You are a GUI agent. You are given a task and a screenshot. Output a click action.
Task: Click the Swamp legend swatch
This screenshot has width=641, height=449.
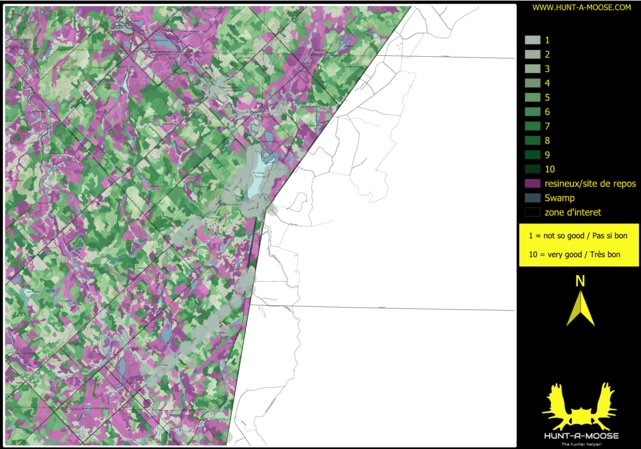pos(533,198)
